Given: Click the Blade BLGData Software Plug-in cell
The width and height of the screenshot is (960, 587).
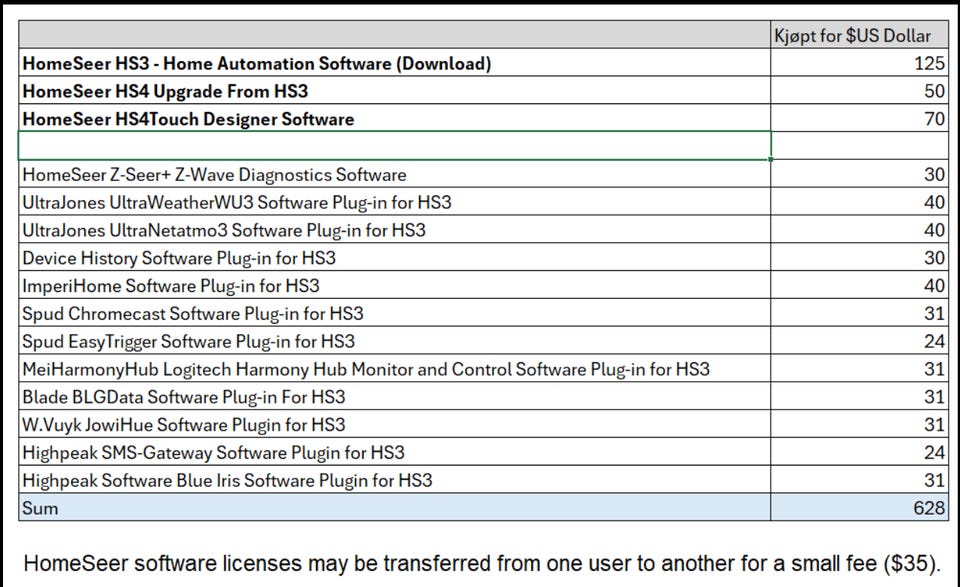Looking at the screenshot, I should 395,397.
